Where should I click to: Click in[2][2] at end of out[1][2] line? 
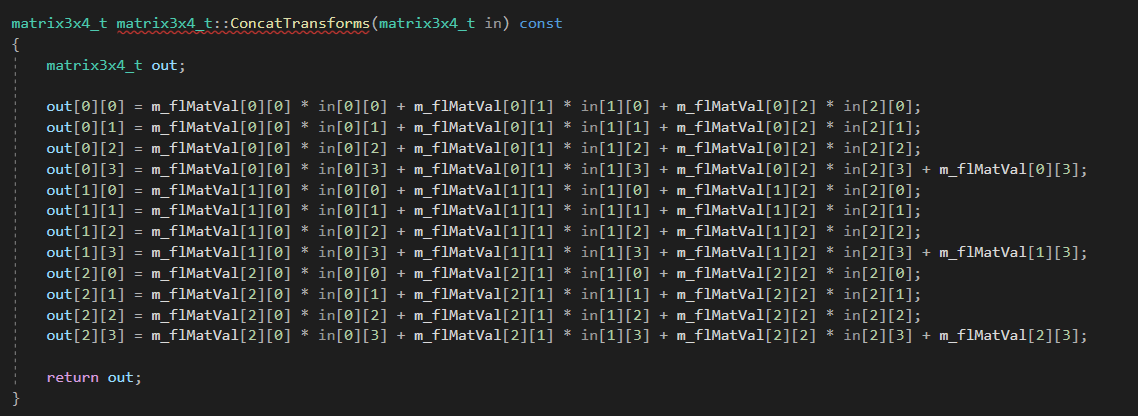(877, 232)
